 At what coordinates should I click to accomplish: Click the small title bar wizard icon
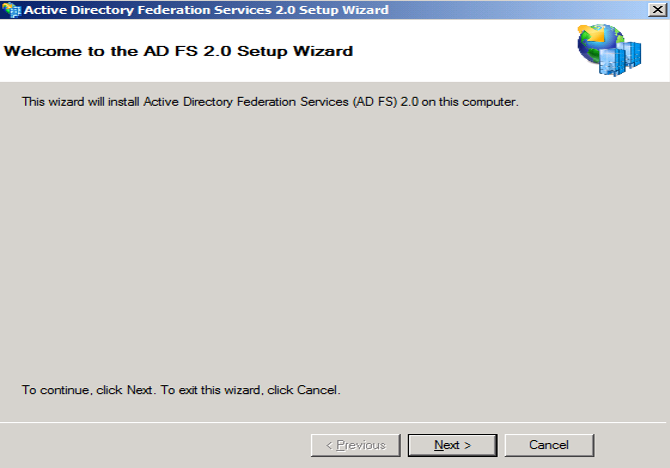coord(10,10)
